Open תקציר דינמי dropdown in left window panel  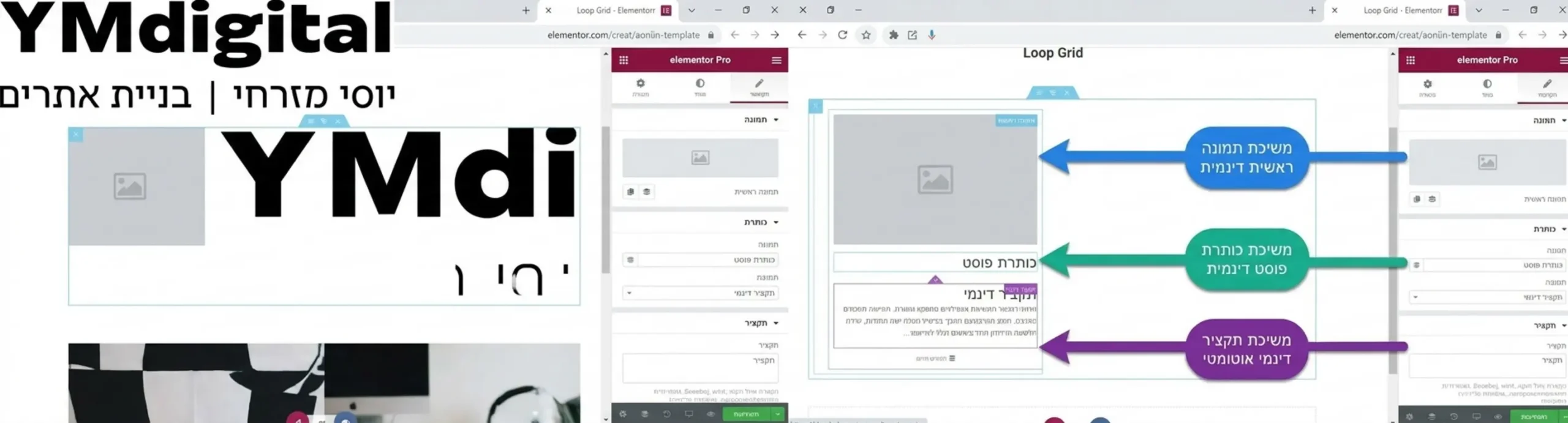click(x=701, y=293)
